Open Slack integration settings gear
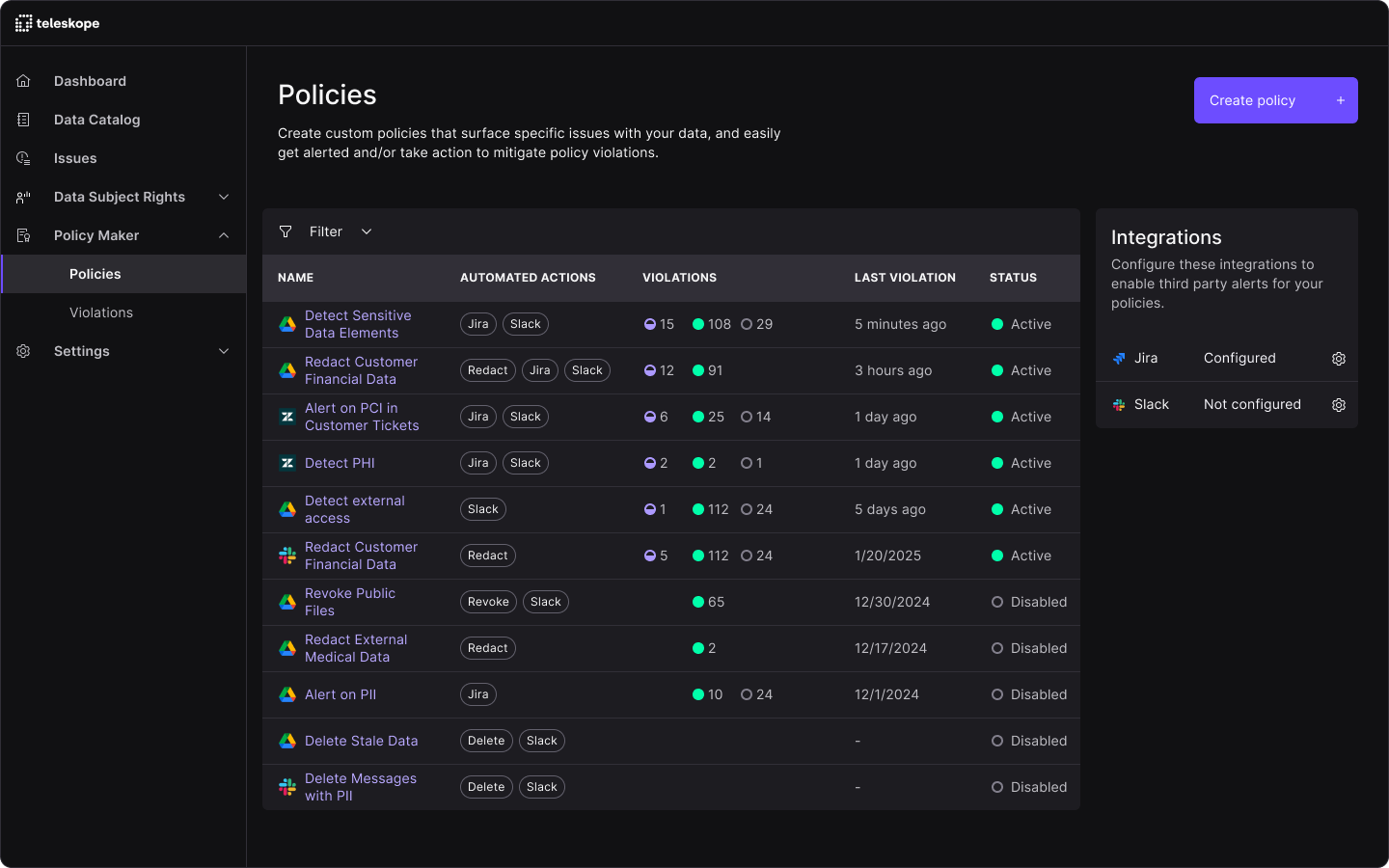1389x868 pixels. pos(1339,405)
